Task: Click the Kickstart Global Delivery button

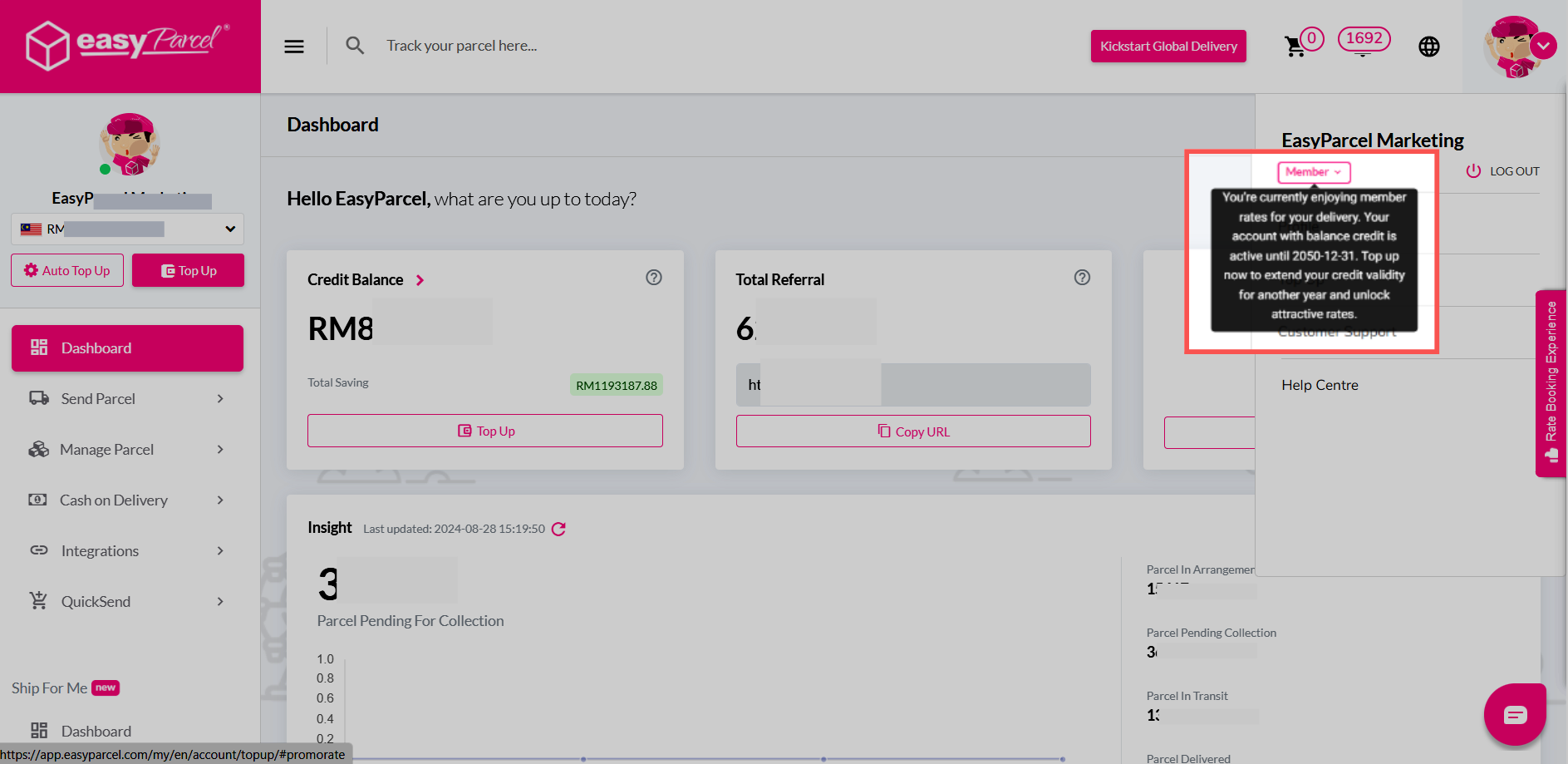Action: tap(1168, 47)
